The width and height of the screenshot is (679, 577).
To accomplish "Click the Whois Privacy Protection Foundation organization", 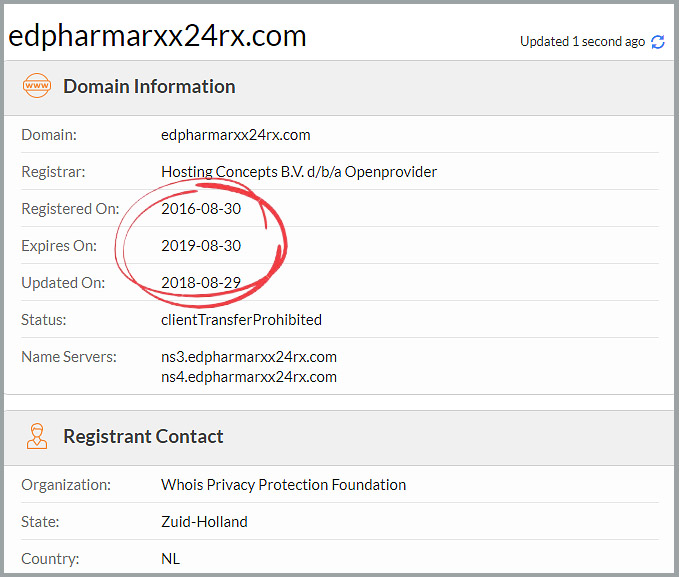I will 283,485.
